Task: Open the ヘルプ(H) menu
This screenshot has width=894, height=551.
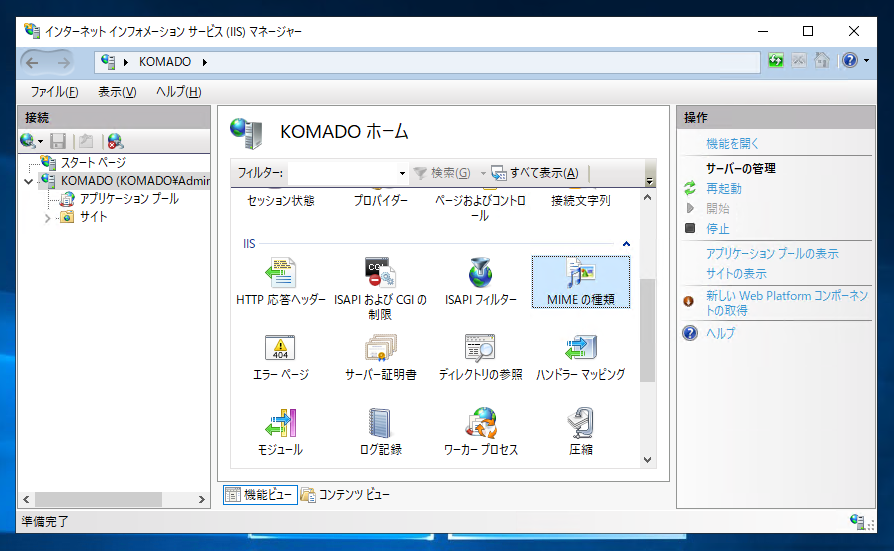Action: (x=178, y=92)
